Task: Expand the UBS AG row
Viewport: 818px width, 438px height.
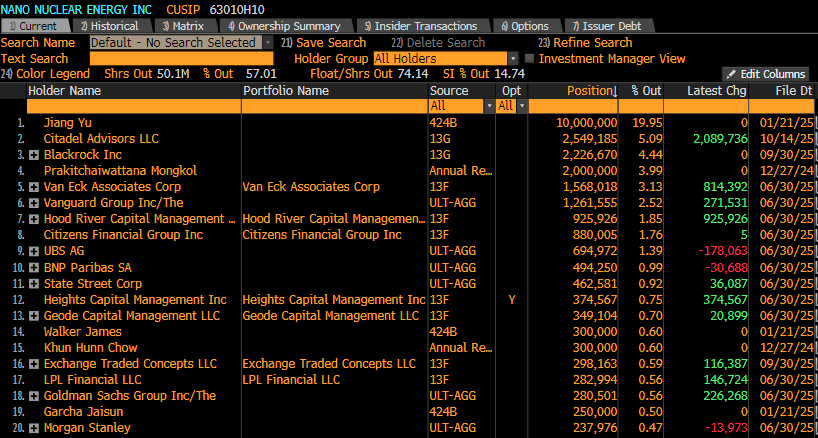Action: point(34,251)
